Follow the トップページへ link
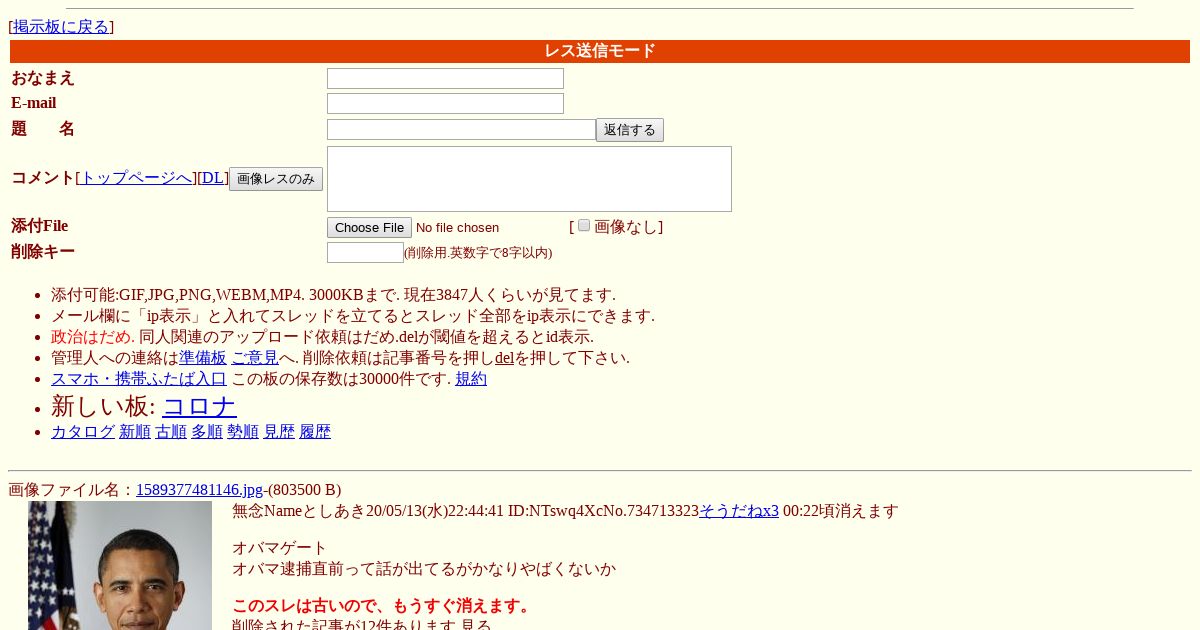Image resolution: width=1200 pixels, height=630 pixels. [136, 178]
